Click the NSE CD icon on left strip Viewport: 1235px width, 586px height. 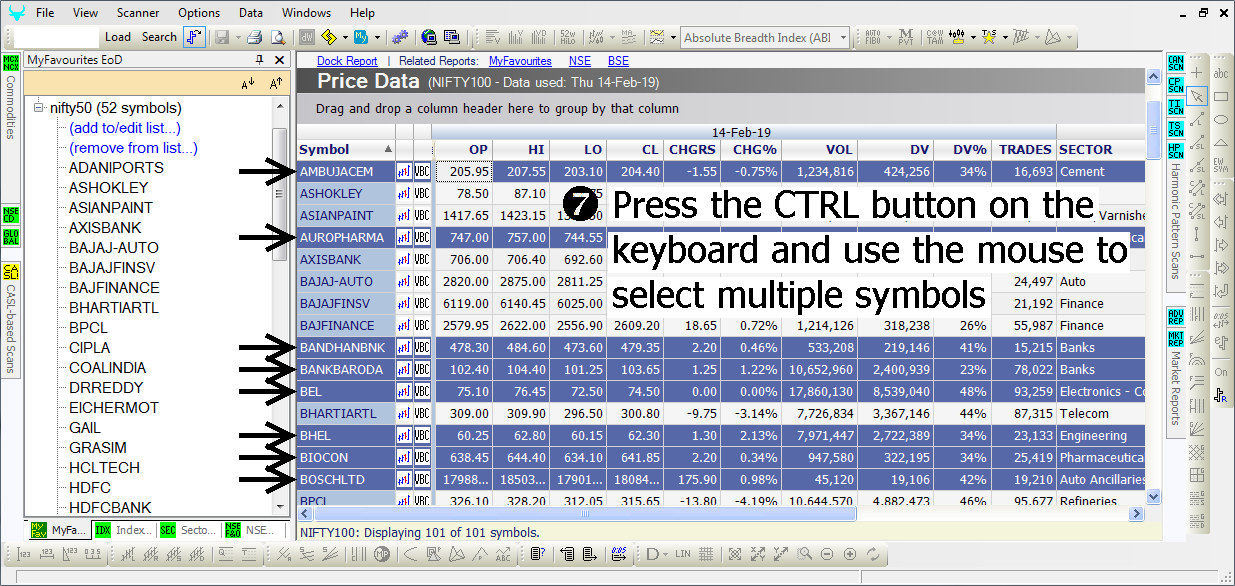coord(11,213)
